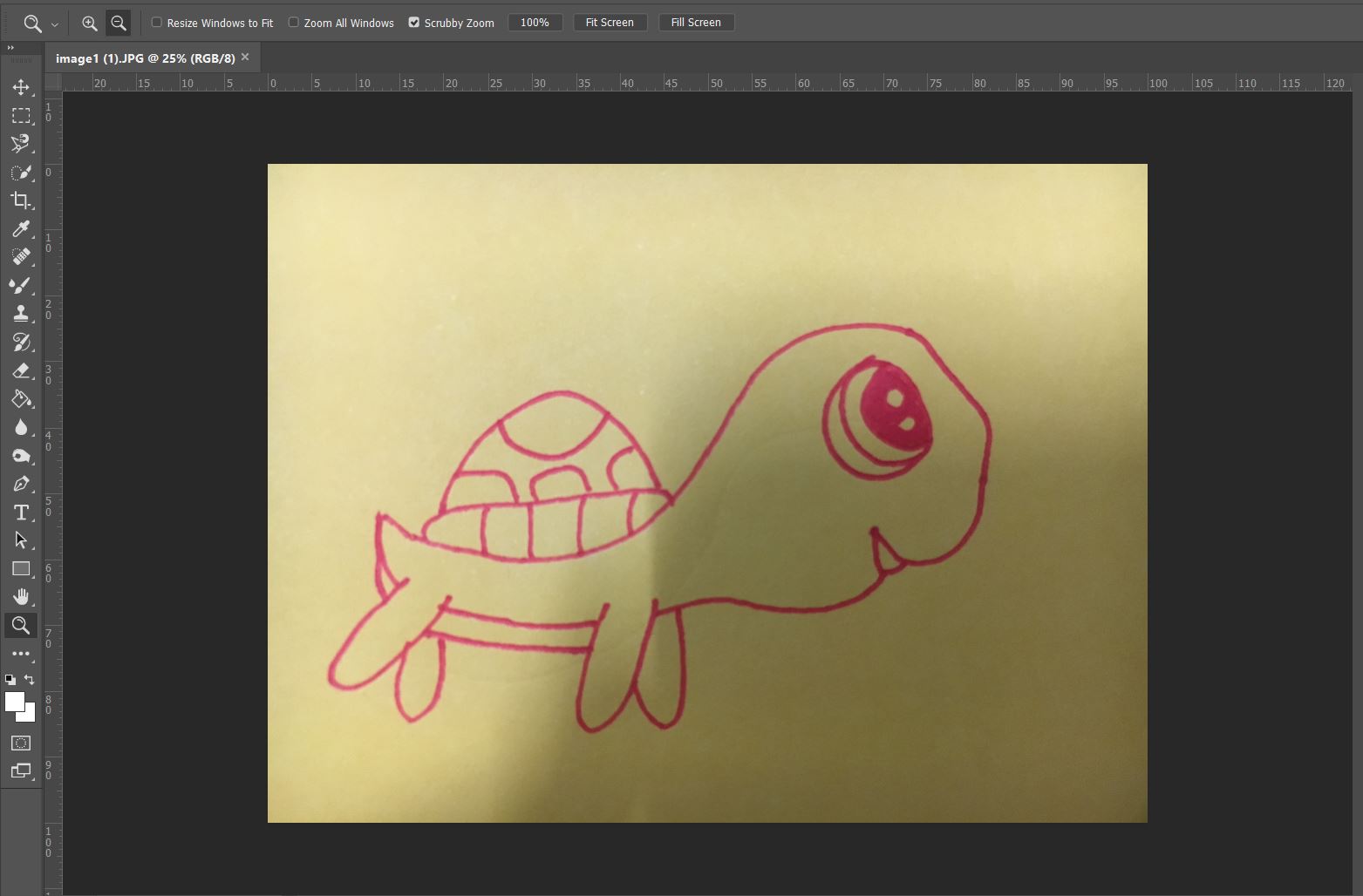Enable Zoom All Windows
This screenshot has height=896, width=1363.
tap(294, 23)
